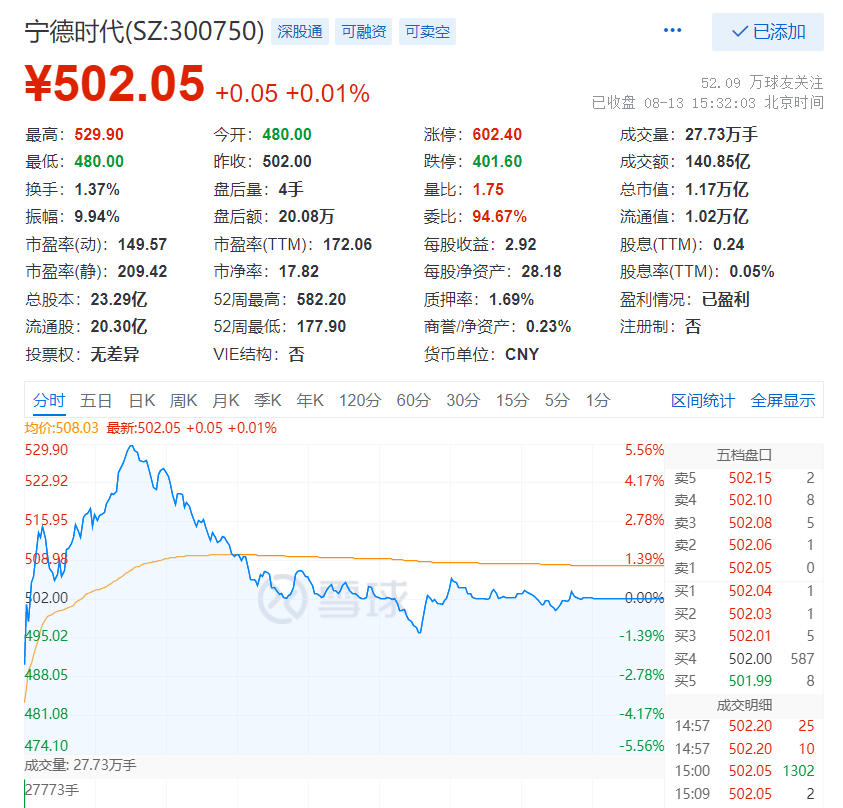This screenshot has height=808, width=843.
Task: Click the 15:00 trade detail row
Action: [x=744, y=771]
